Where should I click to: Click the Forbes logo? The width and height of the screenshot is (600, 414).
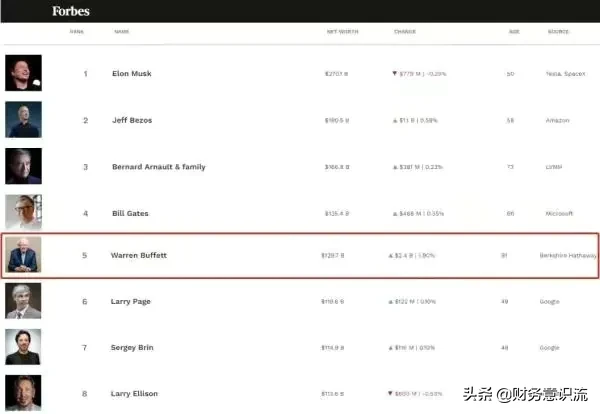click(71, 11)
